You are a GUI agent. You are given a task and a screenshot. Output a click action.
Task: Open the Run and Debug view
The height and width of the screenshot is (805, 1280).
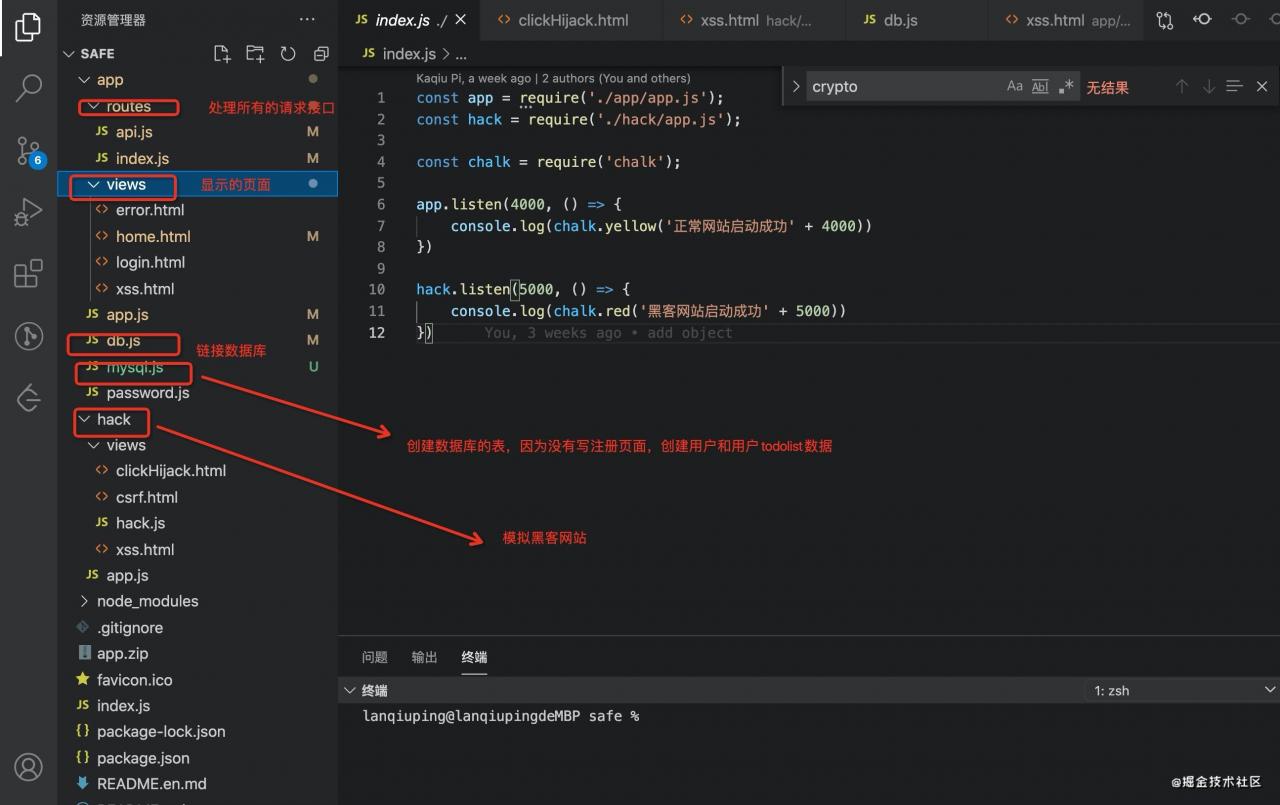pyautogui.click(x=28, y=211)
